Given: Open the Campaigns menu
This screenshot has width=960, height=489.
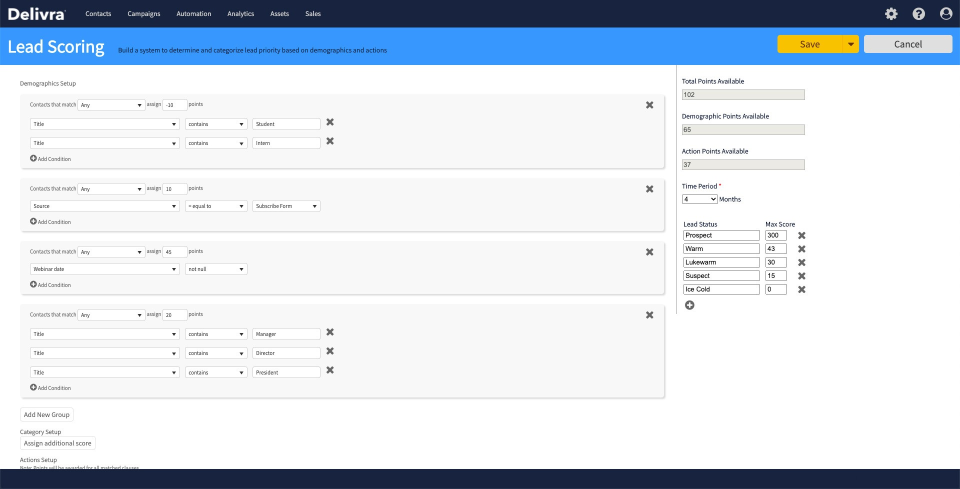Looking at the screenshot, I should (144, 13).
